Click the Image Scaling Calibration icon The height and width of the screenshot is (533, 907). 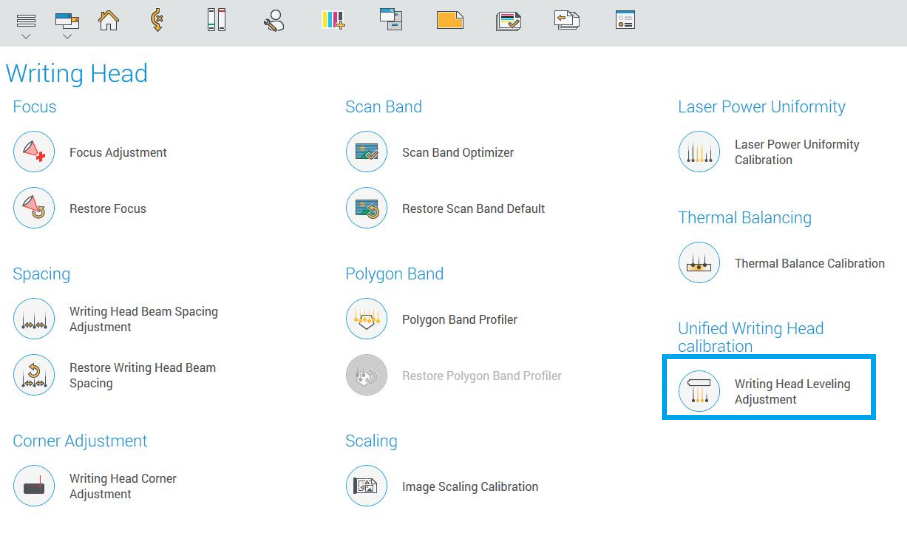[367, 486]
